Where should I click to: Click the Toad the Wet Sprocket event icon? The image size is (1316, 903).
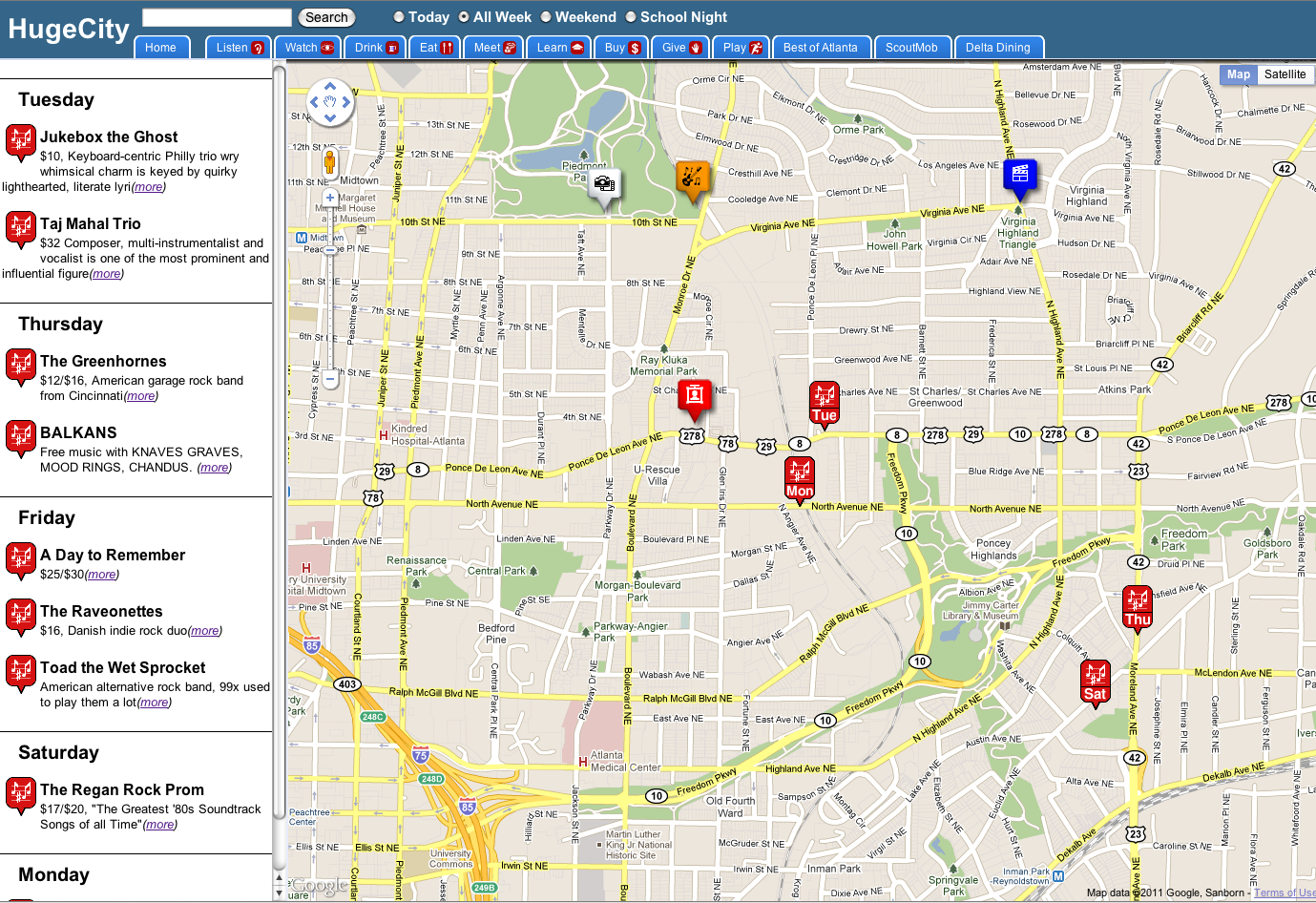(21, 673)
